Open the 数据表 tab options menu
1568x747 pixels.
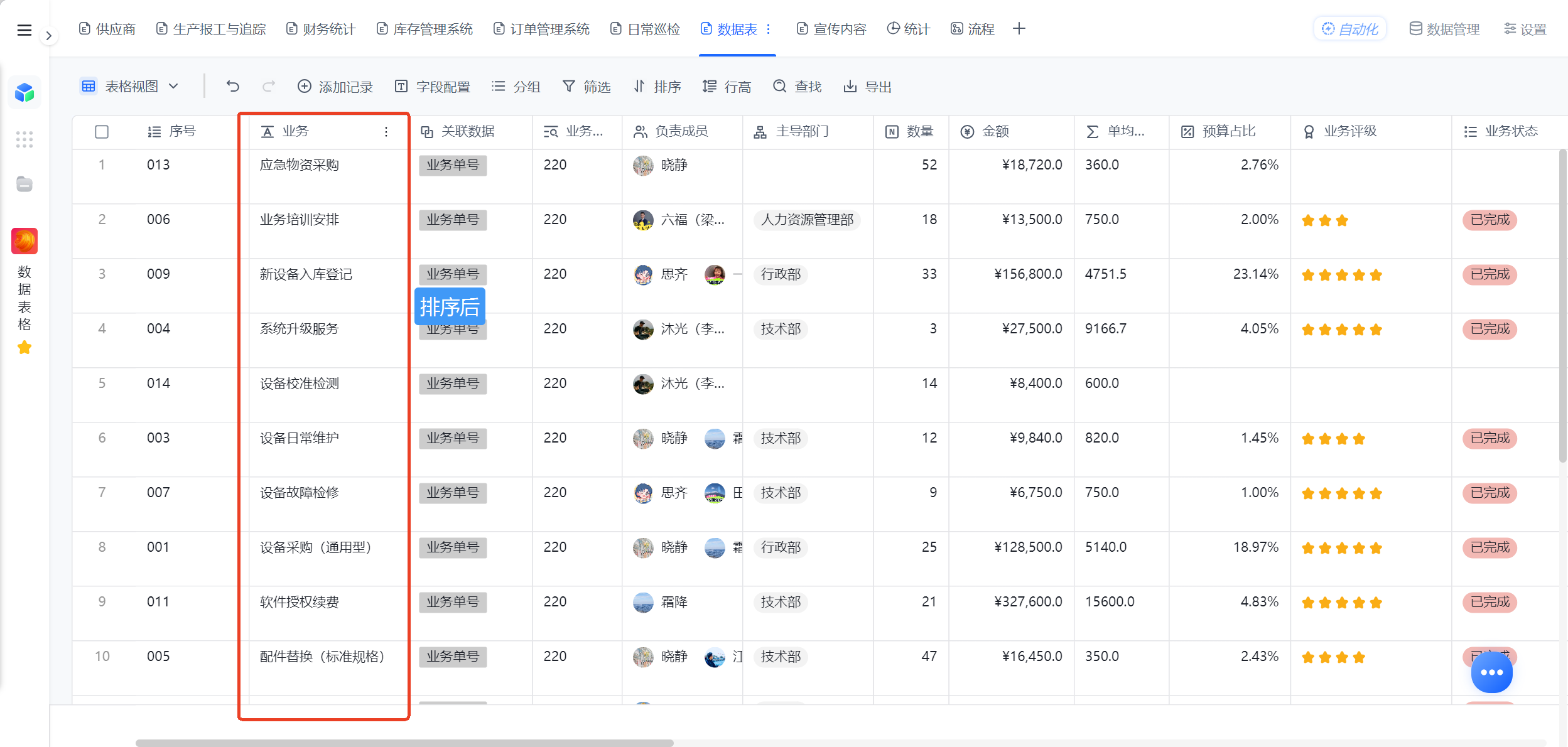tap(768, 29)
